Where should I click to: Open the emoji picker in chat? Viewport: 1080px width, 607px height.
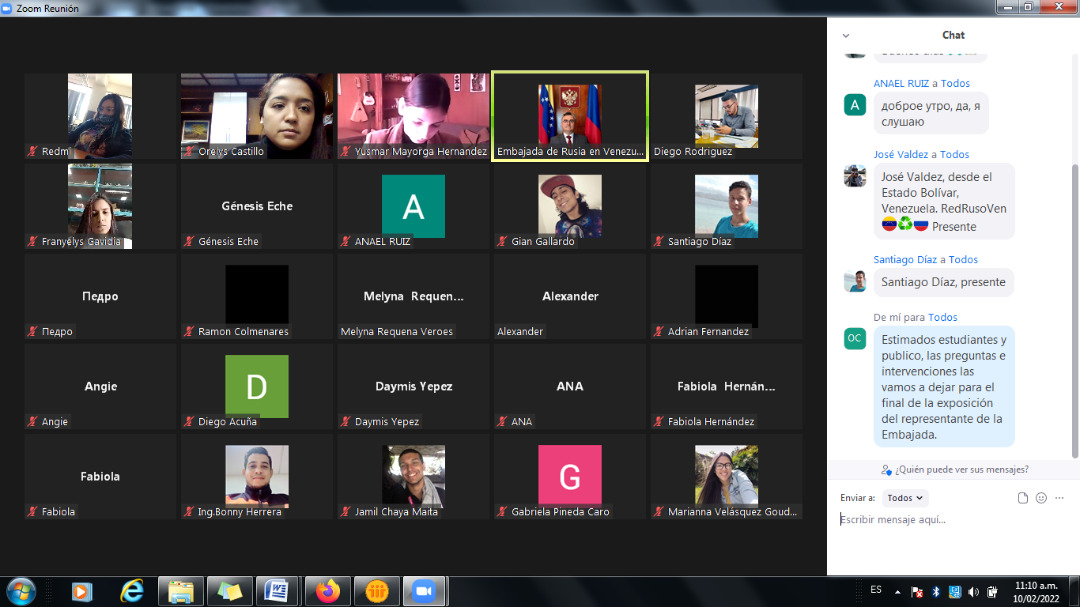1041,498
